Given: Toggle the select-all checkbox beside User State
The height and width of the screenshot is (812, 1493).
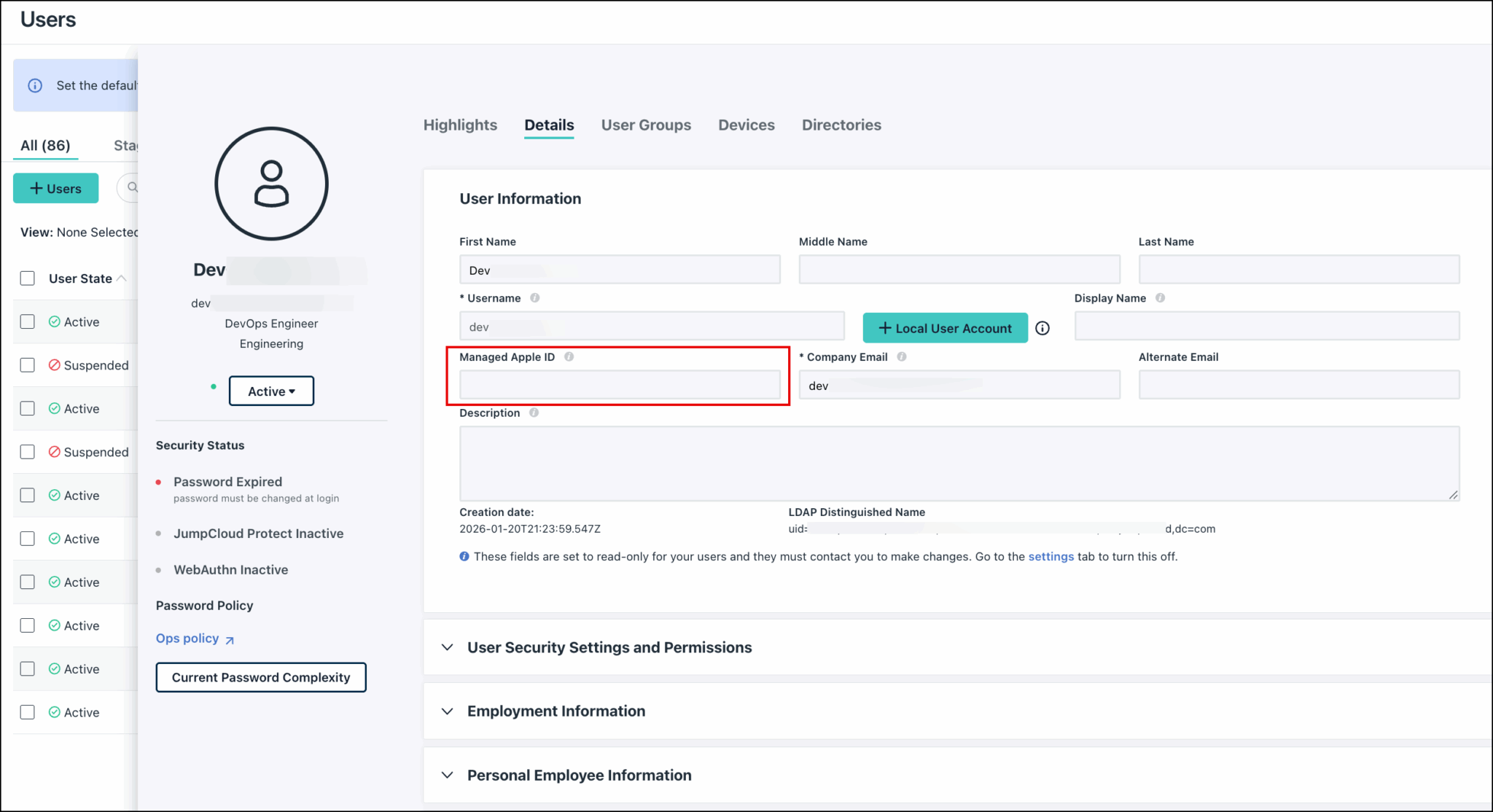Looking at the screenshot, I should (x=28, y=278).
